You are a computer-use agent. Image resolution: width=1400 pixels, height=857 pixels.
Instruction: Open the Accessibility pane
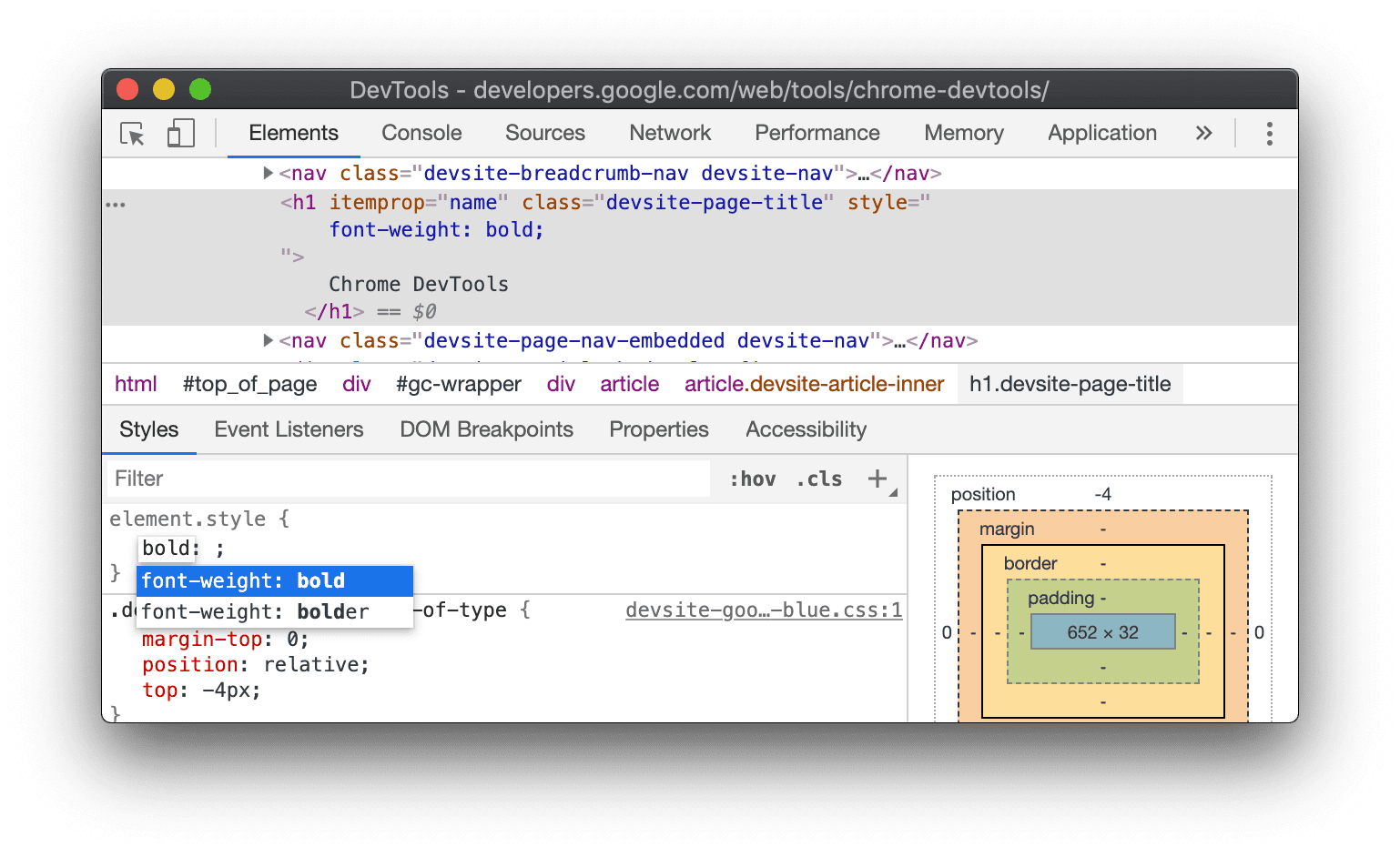[805, 428]
